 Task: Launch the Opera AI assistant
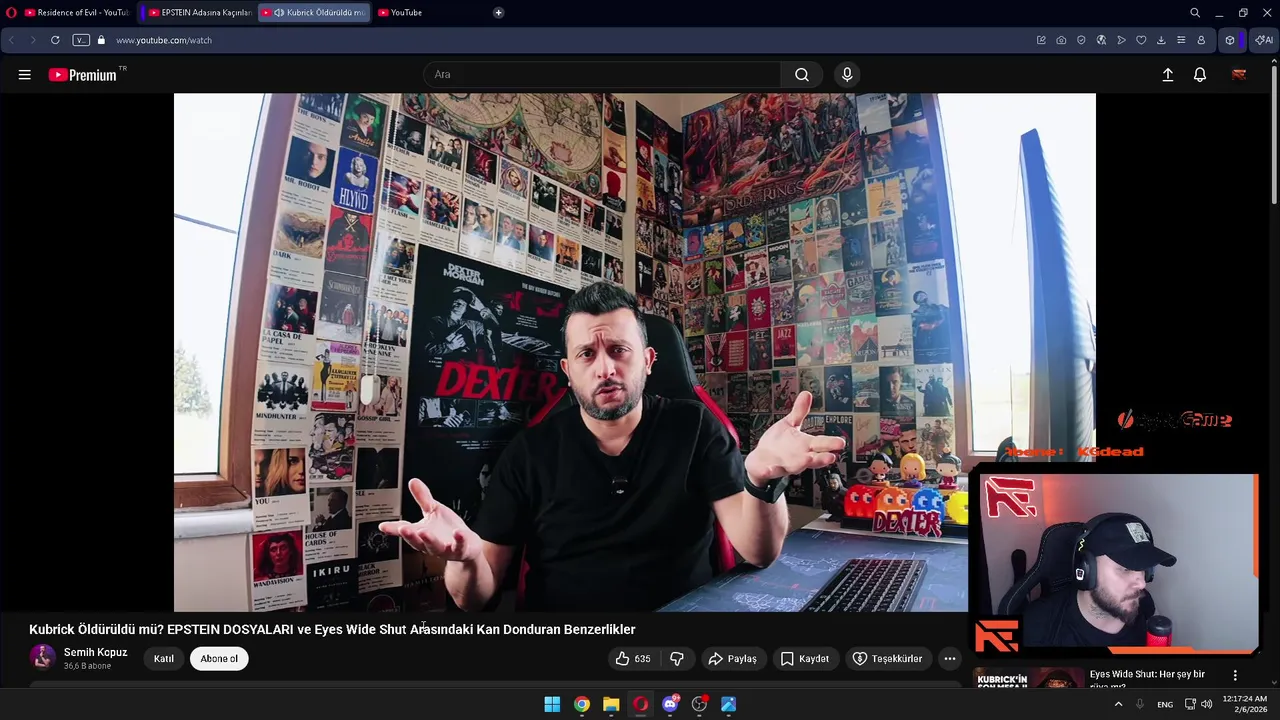pos(1264,40)
